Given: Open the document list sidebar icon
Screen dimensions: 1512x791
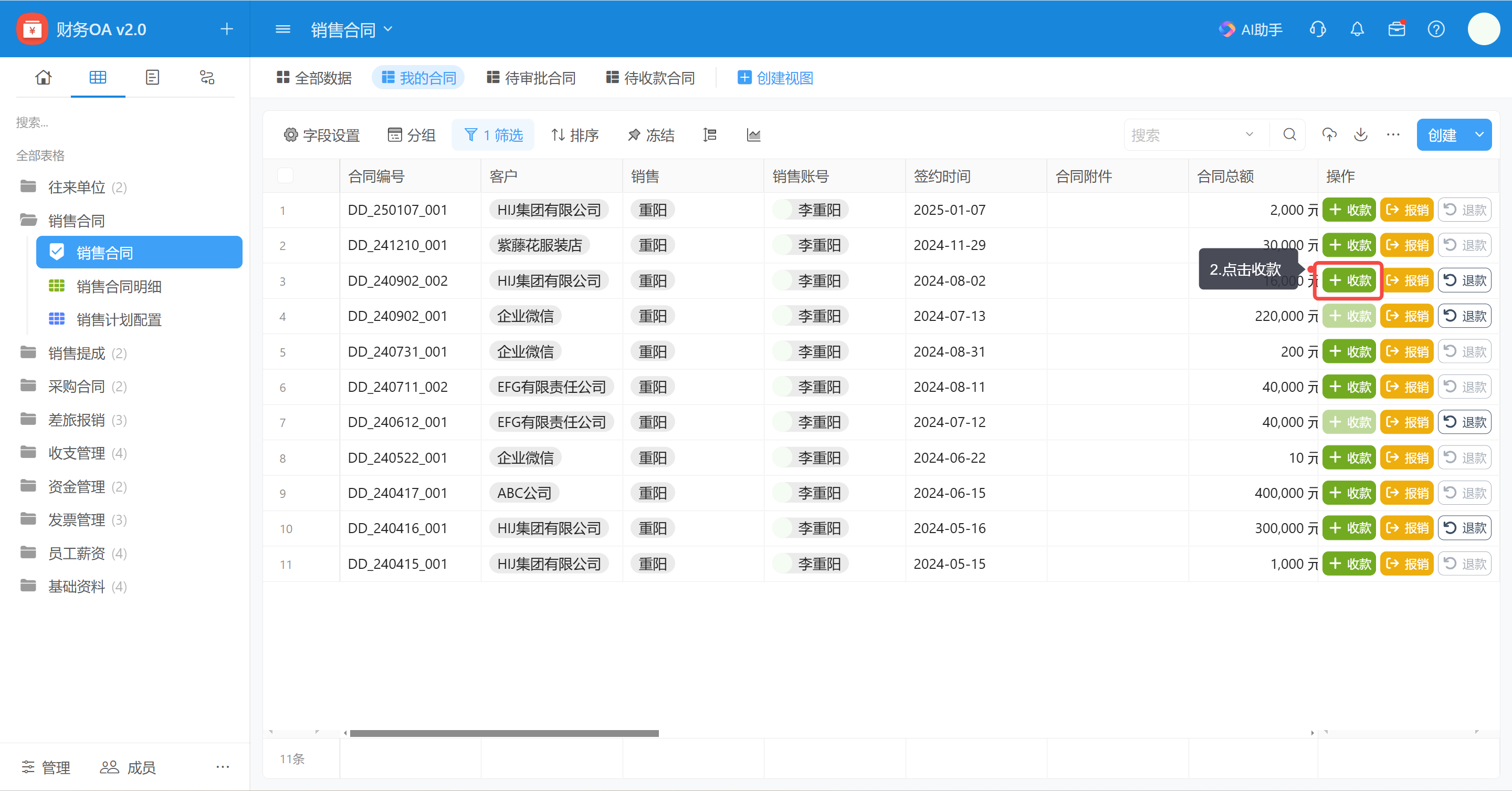Looking at the screenshot, I should point(153,78).
